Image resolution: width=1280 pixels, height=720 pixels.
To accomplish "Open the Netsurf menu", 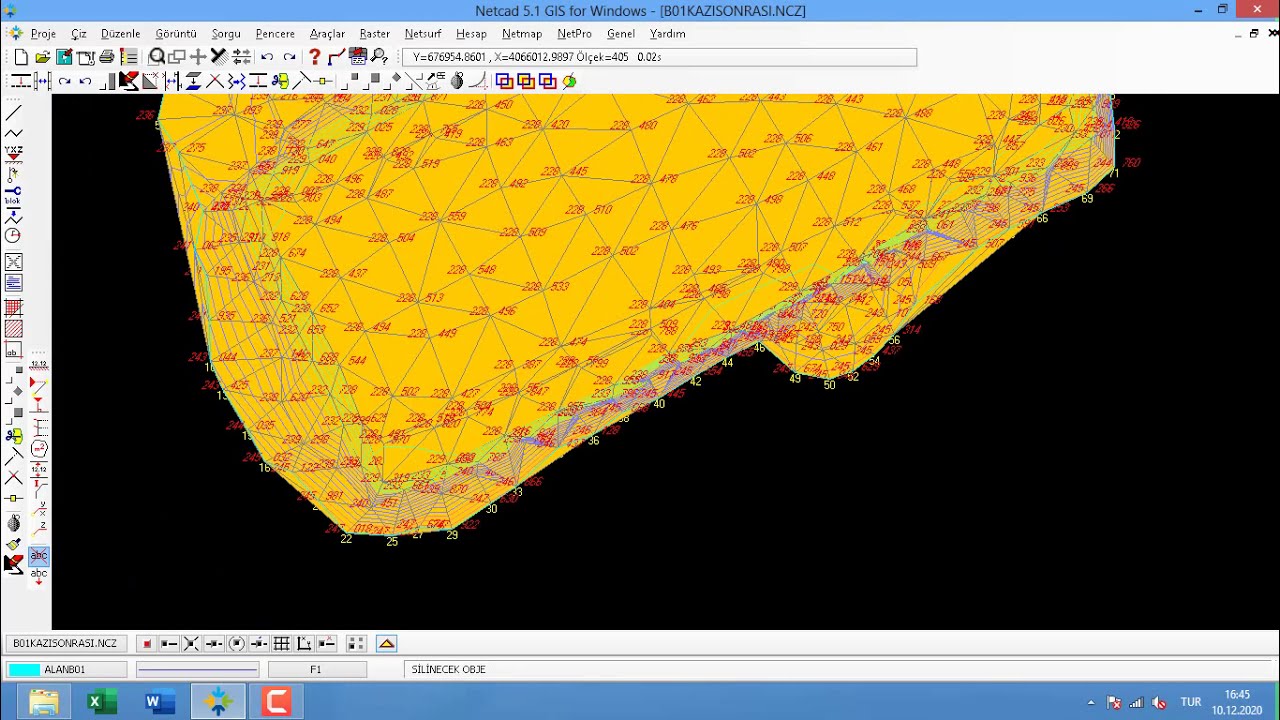I will [423, 34].
